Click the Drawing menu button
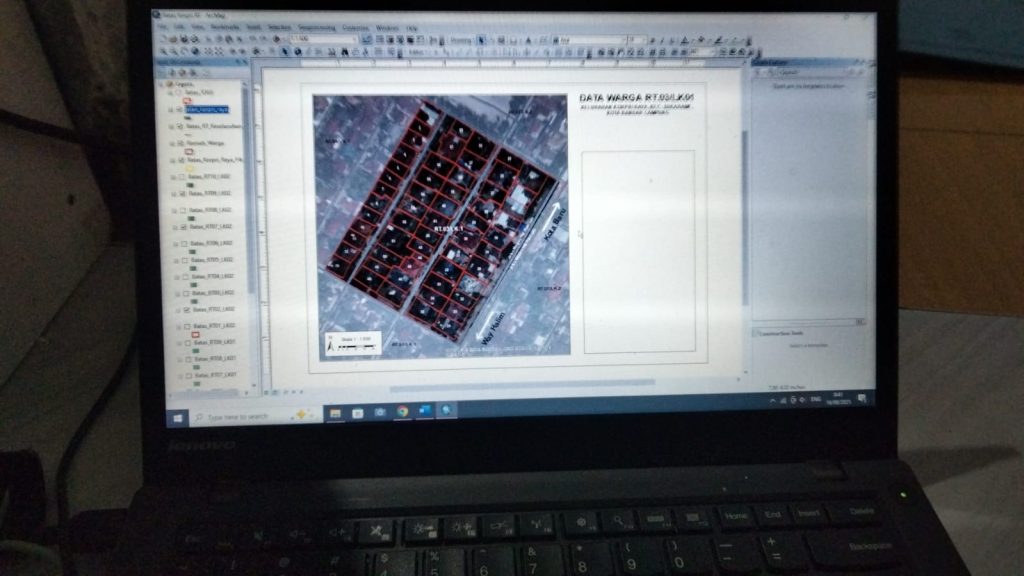 pyautogui.click(x=460, y=40)
